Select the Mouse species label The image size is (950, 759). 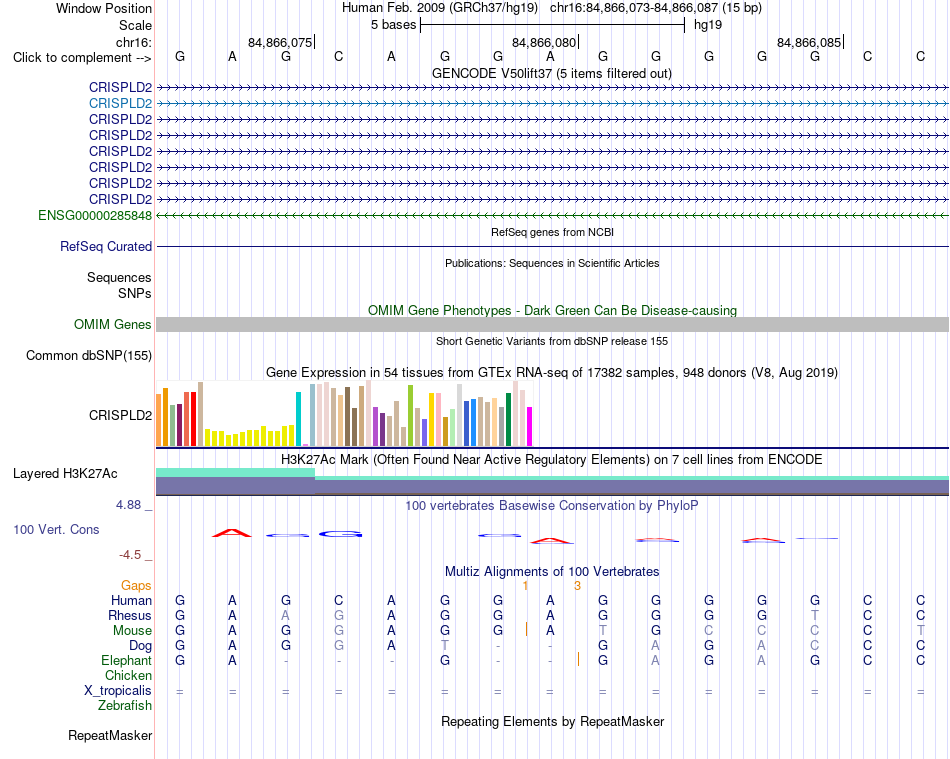coord(132,631)
